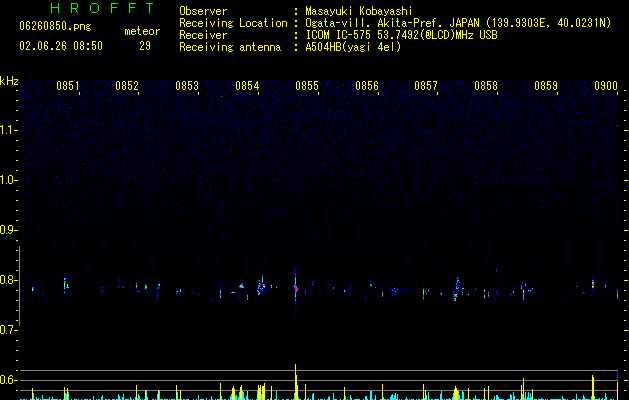Click the 1.0 kHz axis label
Image resolution: width=629 pixels, height=400 pixels.
coord(9,180)
